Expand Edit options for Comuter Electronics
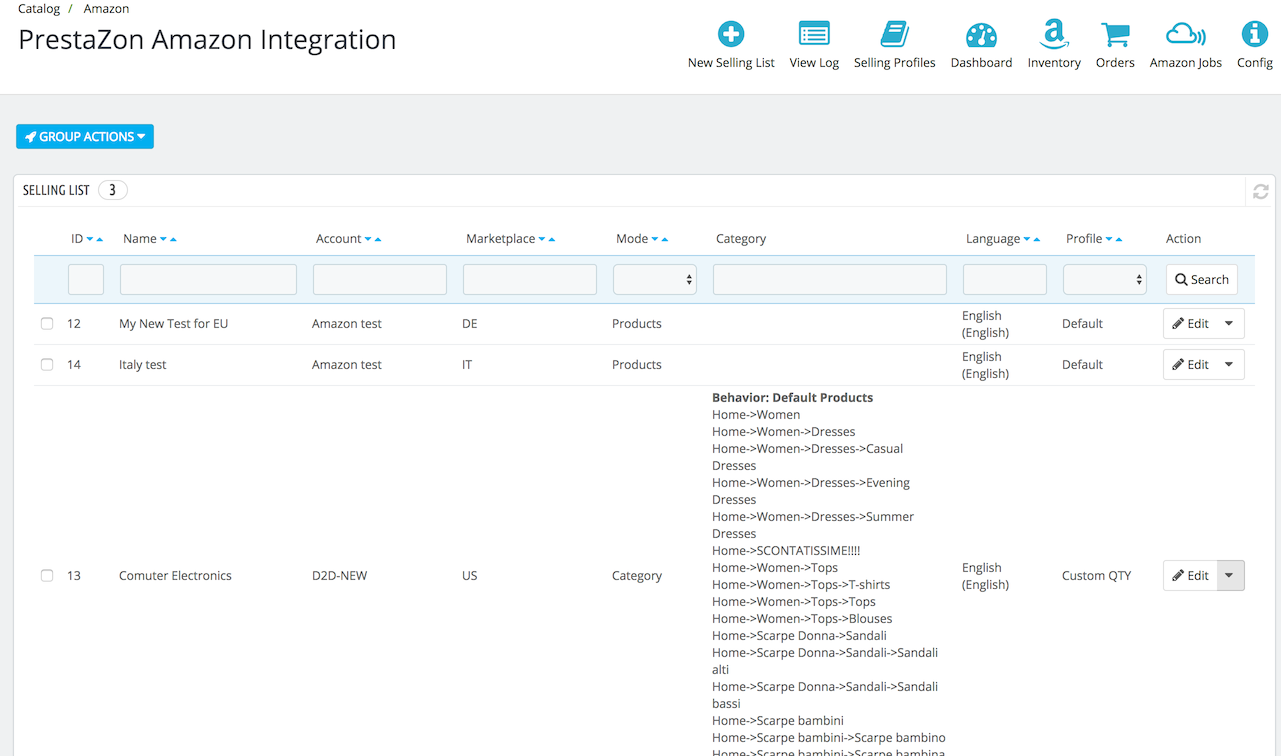The height and width of the screenshot is (756, 1281). (x=1230, y=576)
